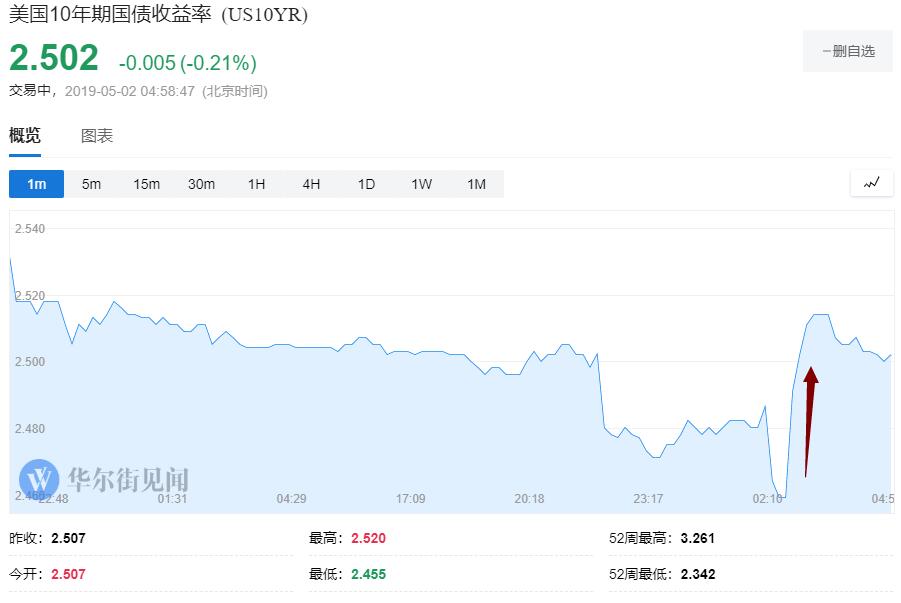901x603 pixels.
Task: Click the chart type line icon
Action: (872, 183)
